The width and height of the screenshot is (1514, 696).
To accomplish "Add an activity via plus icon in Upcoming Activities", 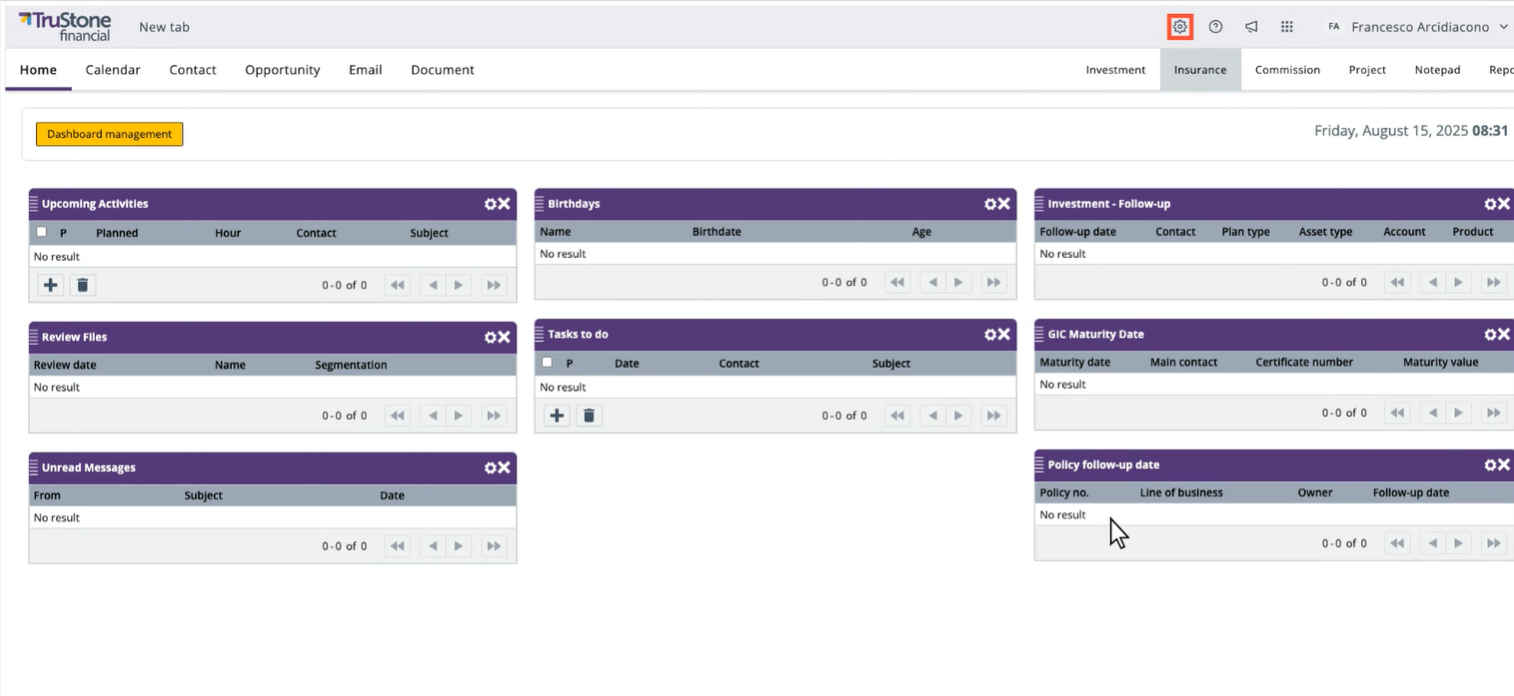I will tap(50, 285).
